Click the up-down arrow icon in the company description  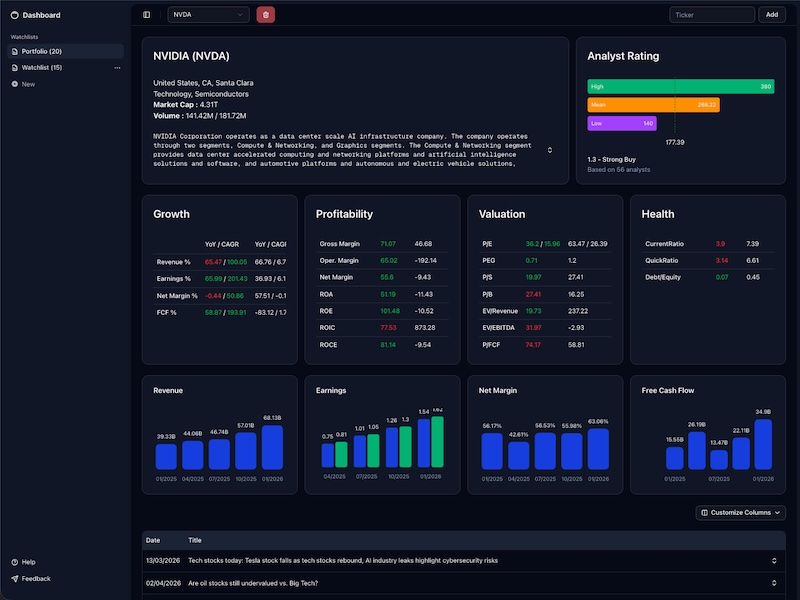pos(550,149)
